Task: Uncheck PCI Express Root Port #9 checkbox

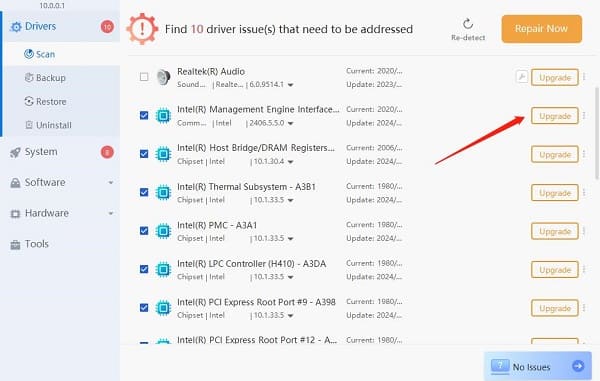Action: click(144, 308)
